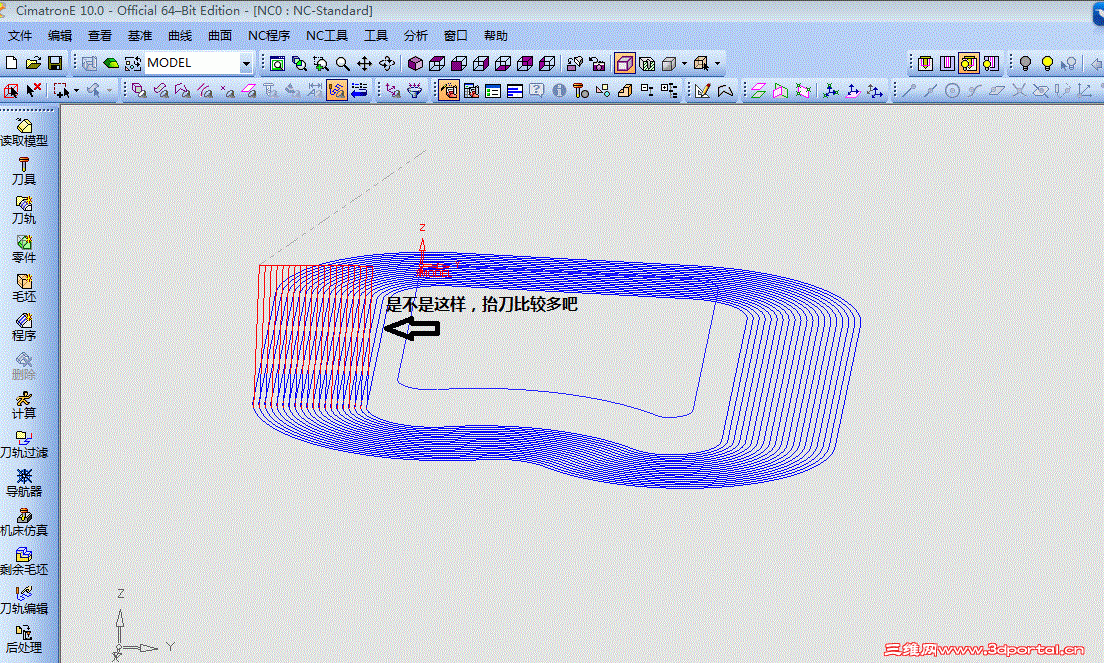Click the dark gray light bulb icon

(1025, 63)
